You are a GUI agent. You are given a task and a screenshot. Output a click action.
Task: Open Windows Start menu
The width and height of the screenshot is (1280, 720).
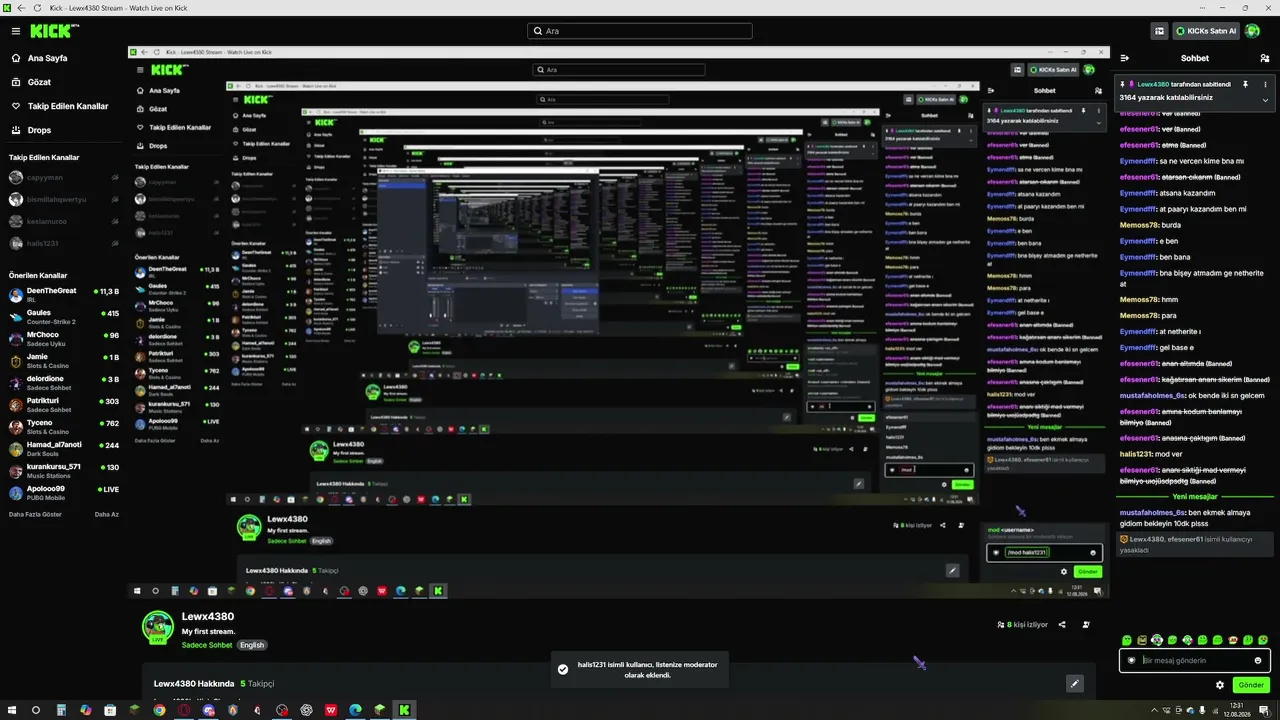[11, 710]
